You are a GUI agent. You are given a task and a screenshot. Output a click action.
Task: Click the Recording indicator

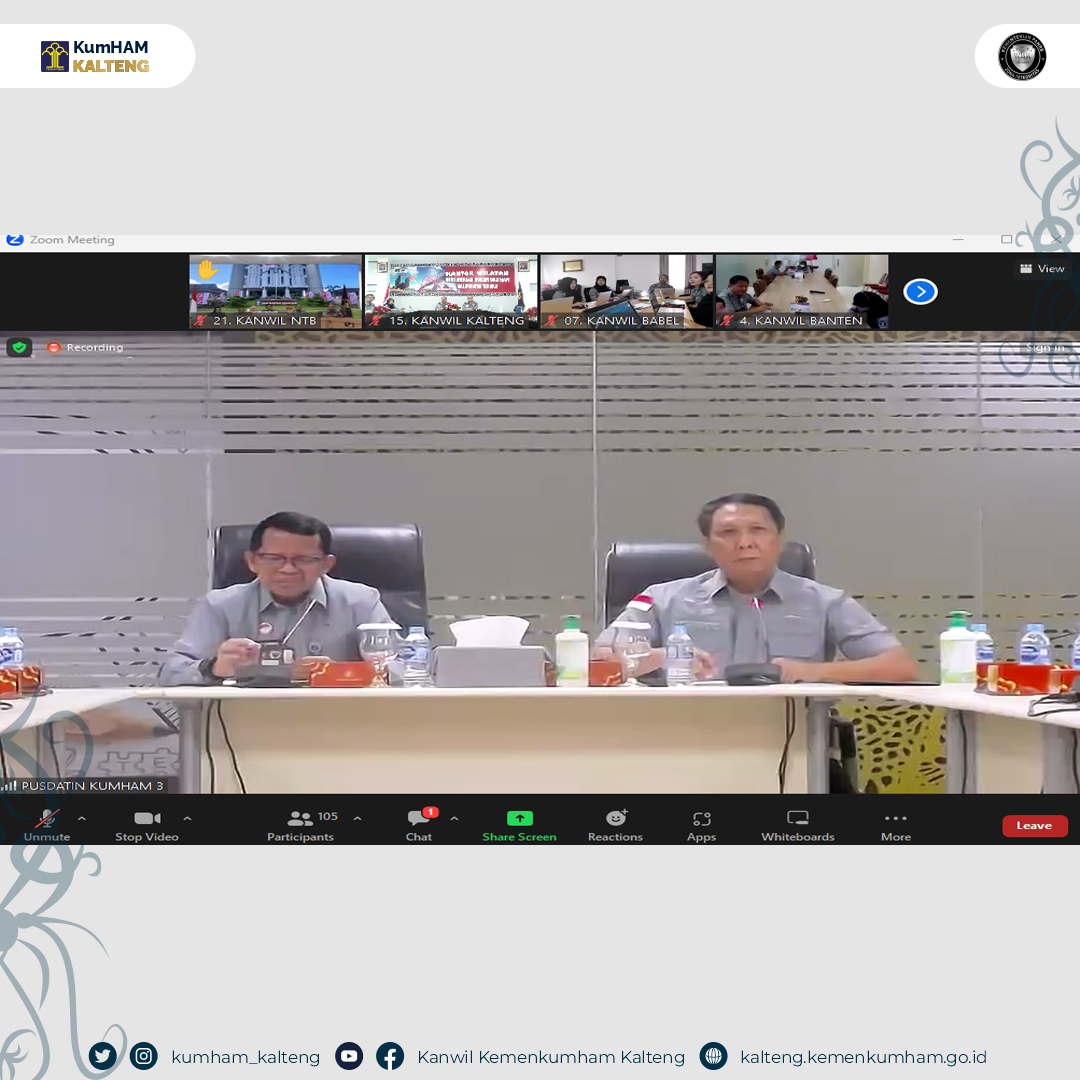pos(85,347)
